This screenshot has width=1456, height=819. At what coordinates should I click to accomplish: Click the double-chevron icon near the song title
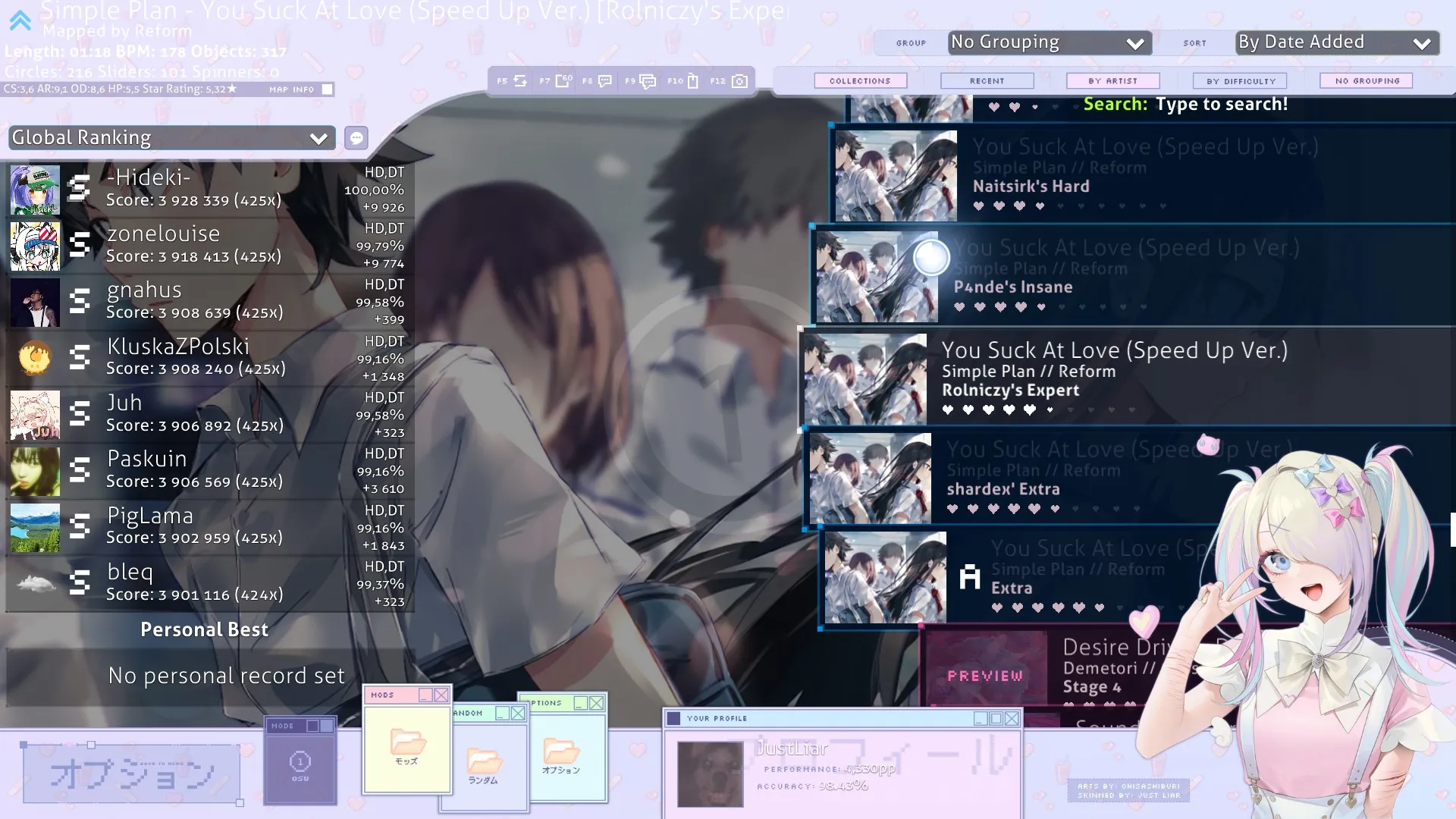click(20, 20)
